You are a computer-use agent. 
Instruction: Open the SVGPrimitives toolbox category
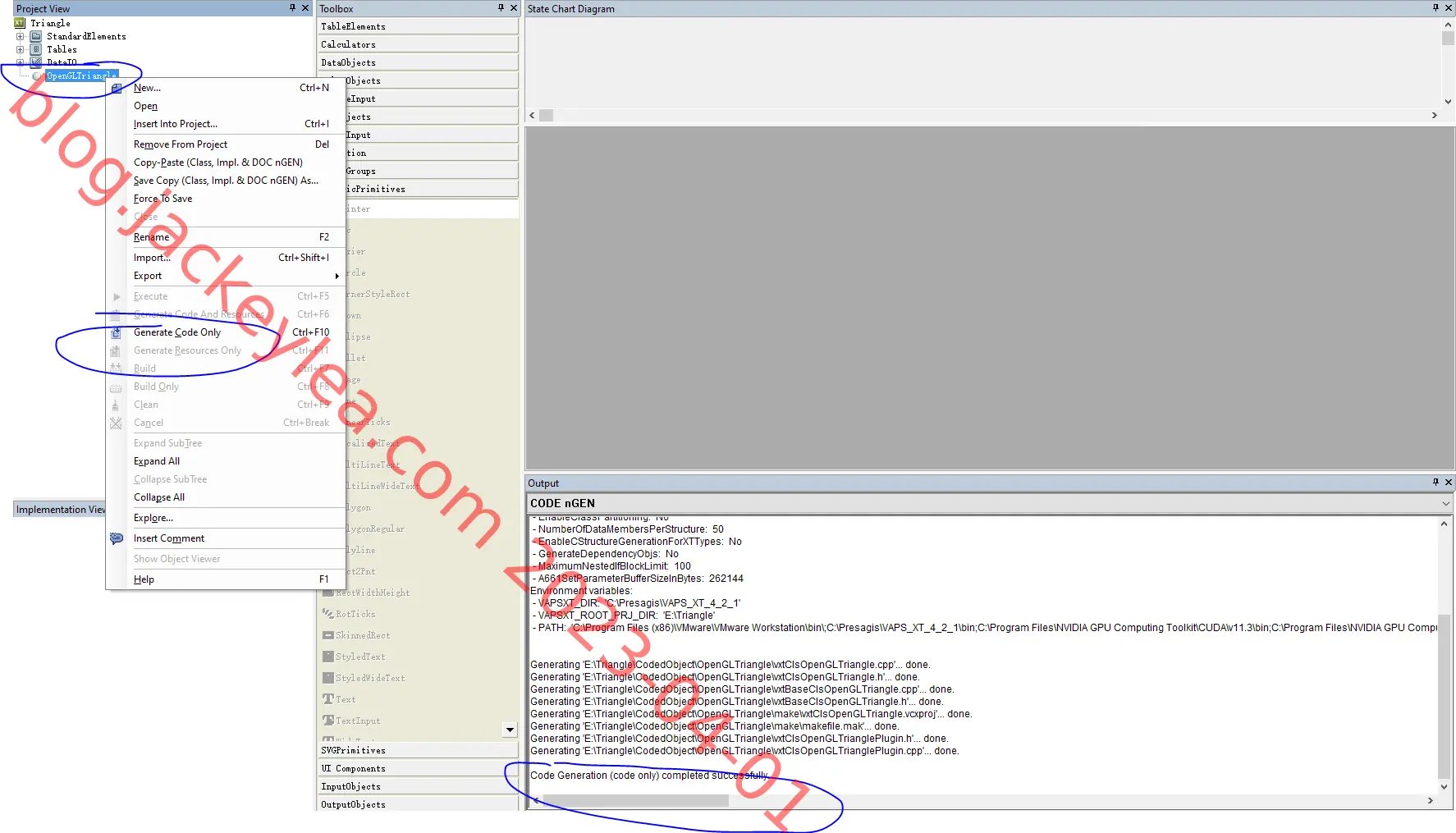click(x=418, y=750)
